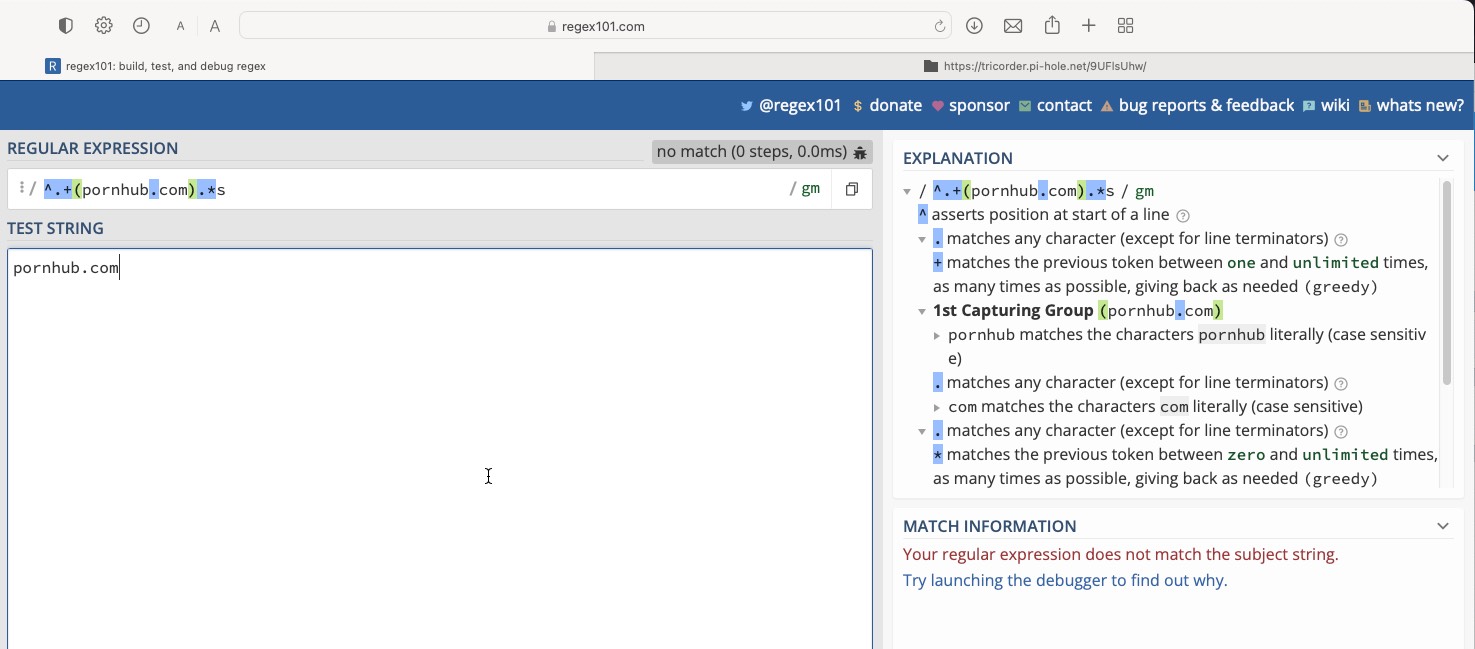This screenshot has width=1475, height=649.
Task: Expand the 'com matches the characters' node
Action: pos(937,407)
